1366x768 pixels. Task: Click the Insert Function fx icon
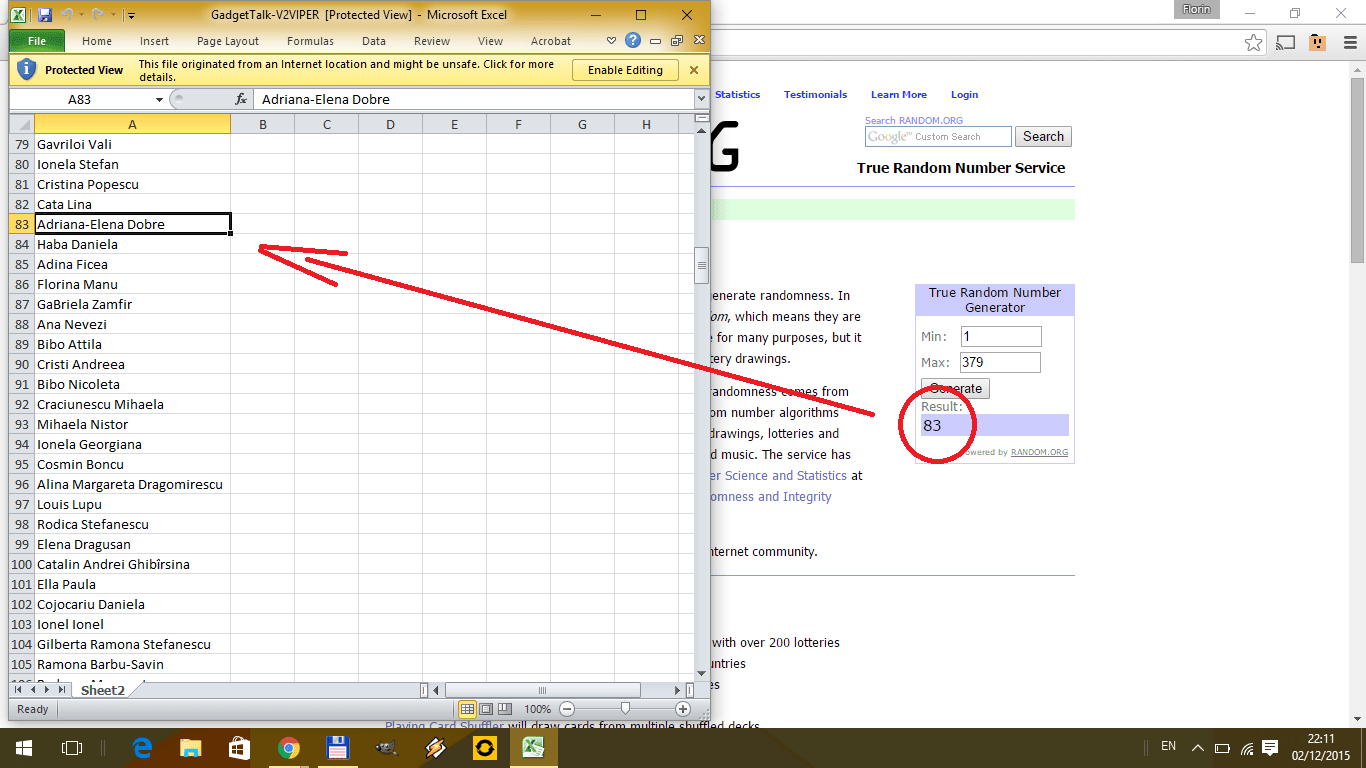tap(241, 99)
